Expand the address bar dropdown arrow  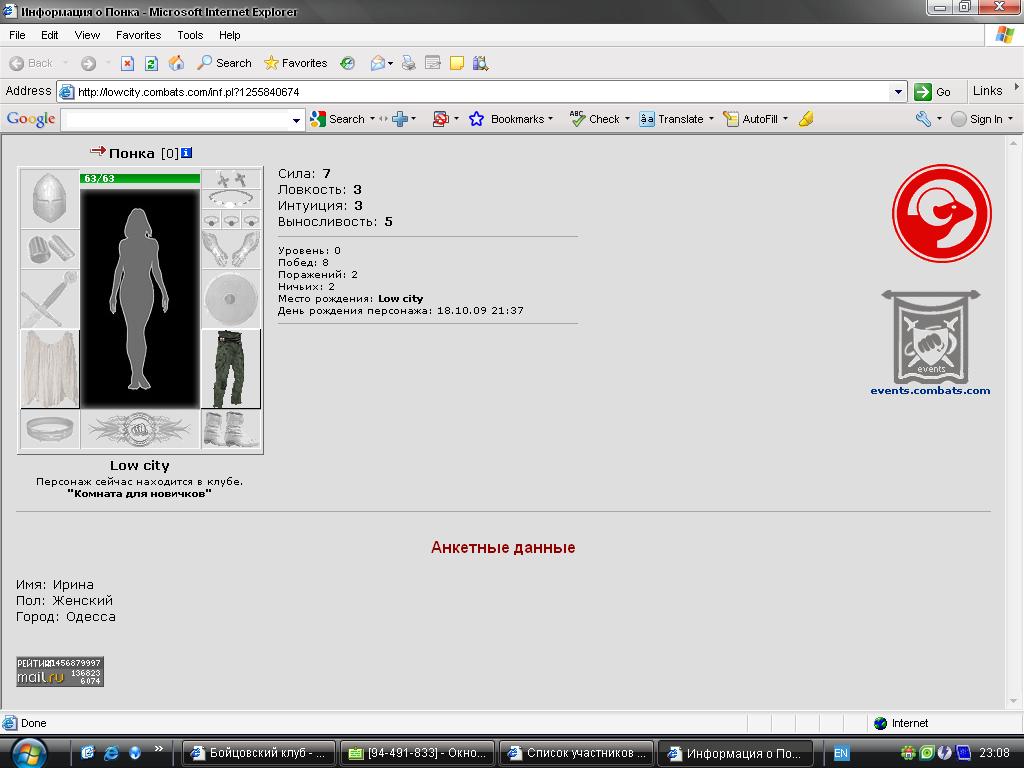898,92
